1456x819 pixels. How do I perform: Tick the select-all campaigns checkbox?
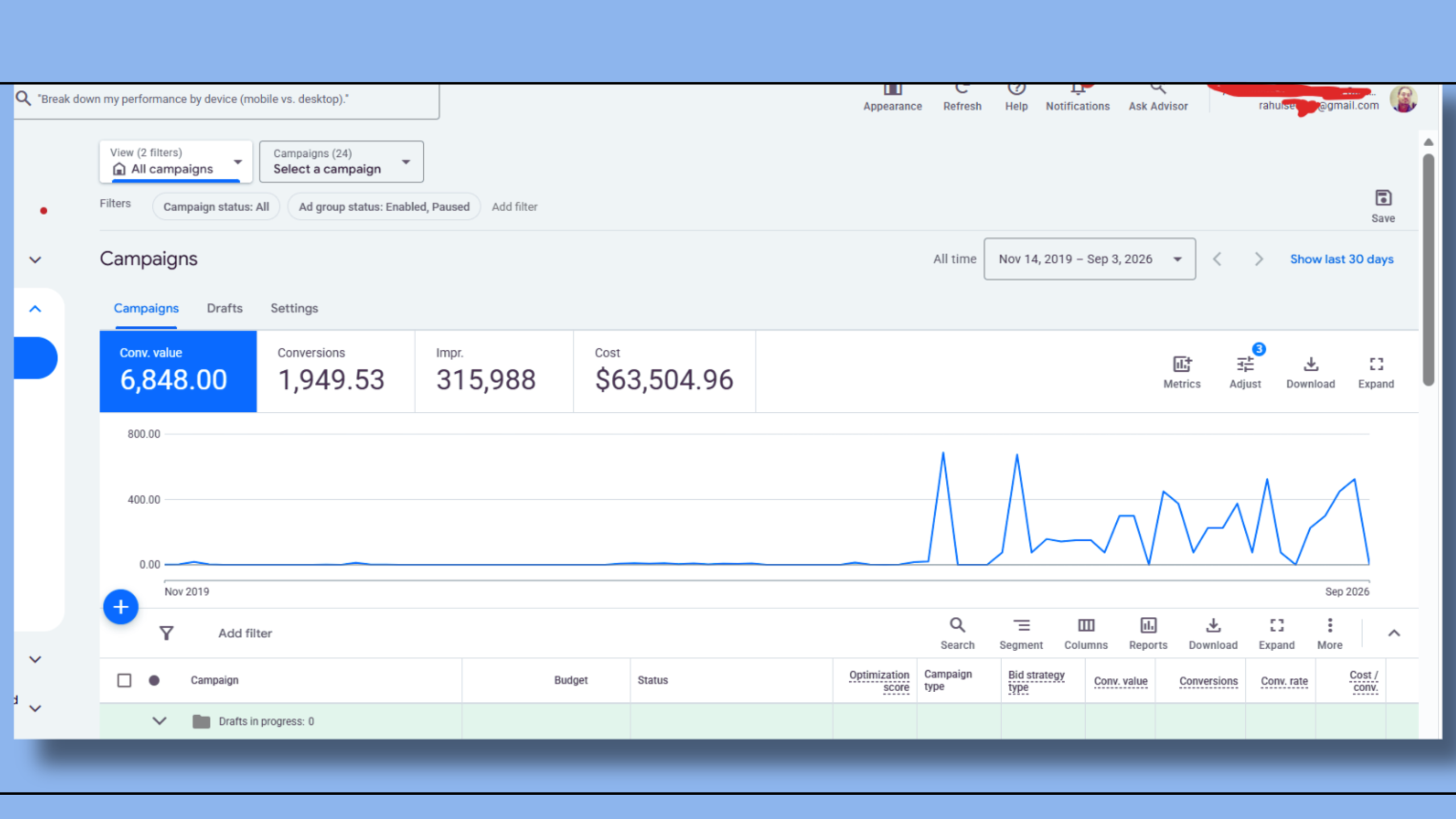click(124, 680)
